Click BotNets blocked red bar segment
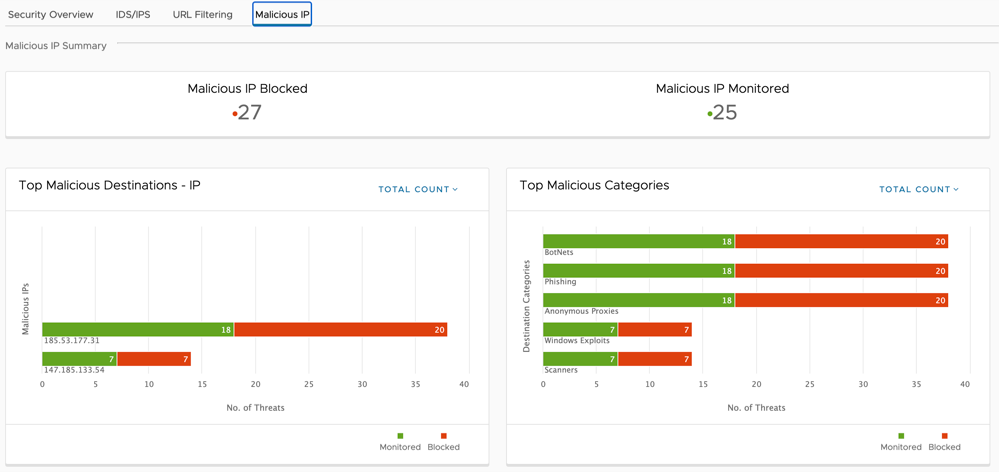This screenshot has width=999, height=472. 842,241
